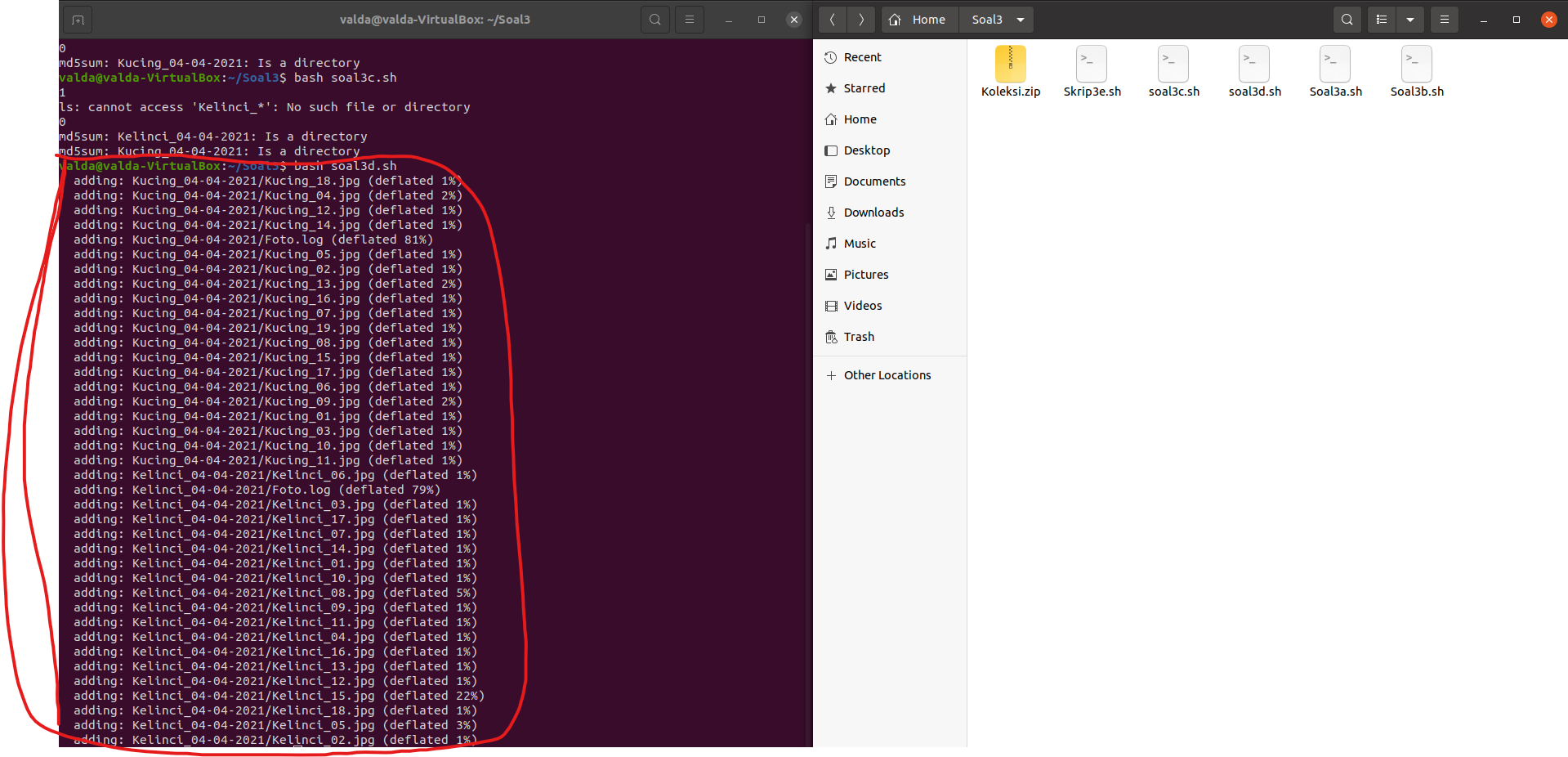The image size is (1568, 757).
Task: Switch Files to list view
Action: point(1381,19)
